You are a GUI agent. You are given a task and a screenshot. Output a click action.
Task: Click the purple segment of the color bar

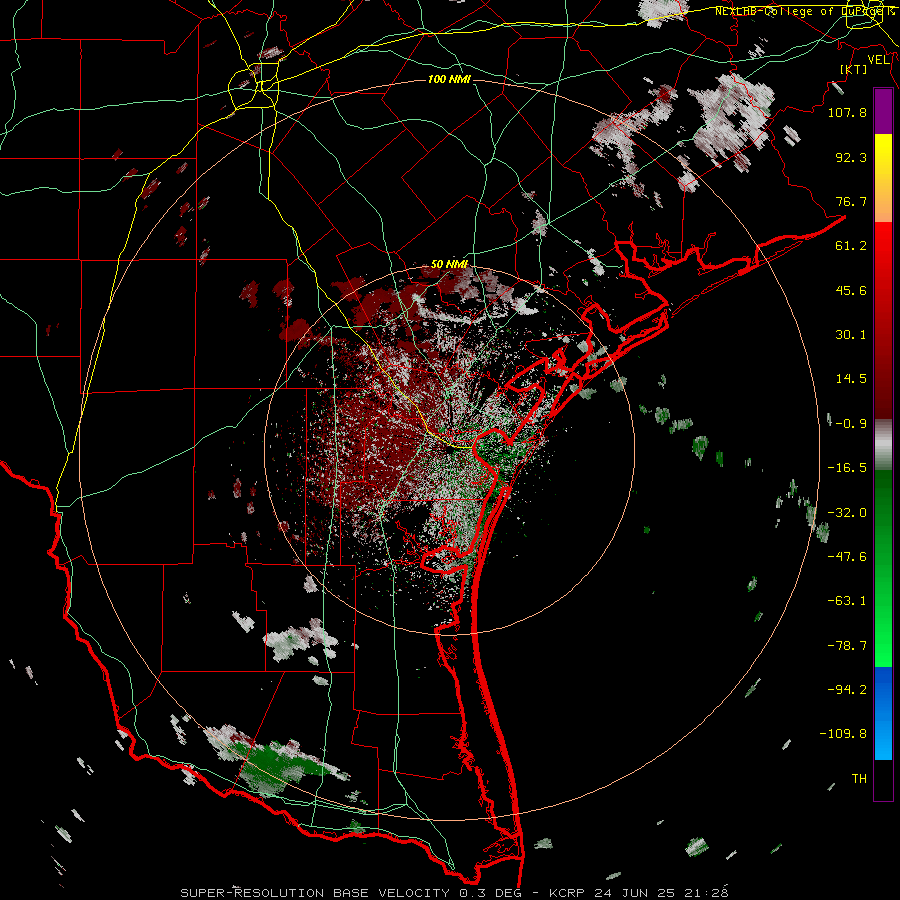[x=883, y=112]
